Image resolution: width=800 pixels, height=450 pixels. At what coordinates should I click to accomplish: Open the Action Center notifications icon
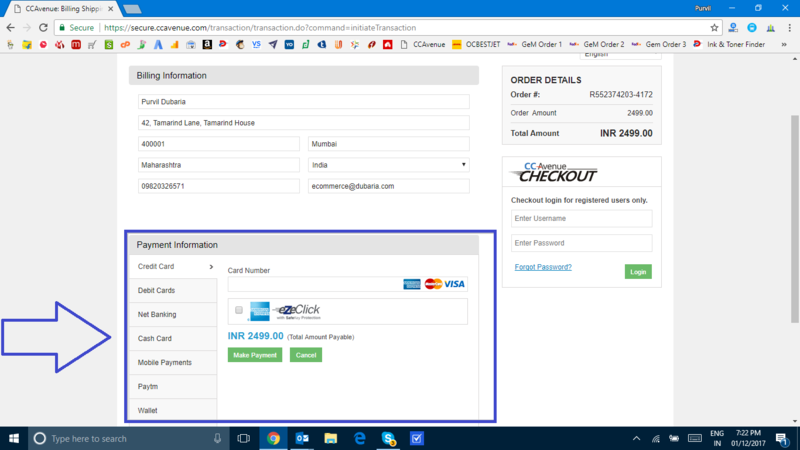781,438
